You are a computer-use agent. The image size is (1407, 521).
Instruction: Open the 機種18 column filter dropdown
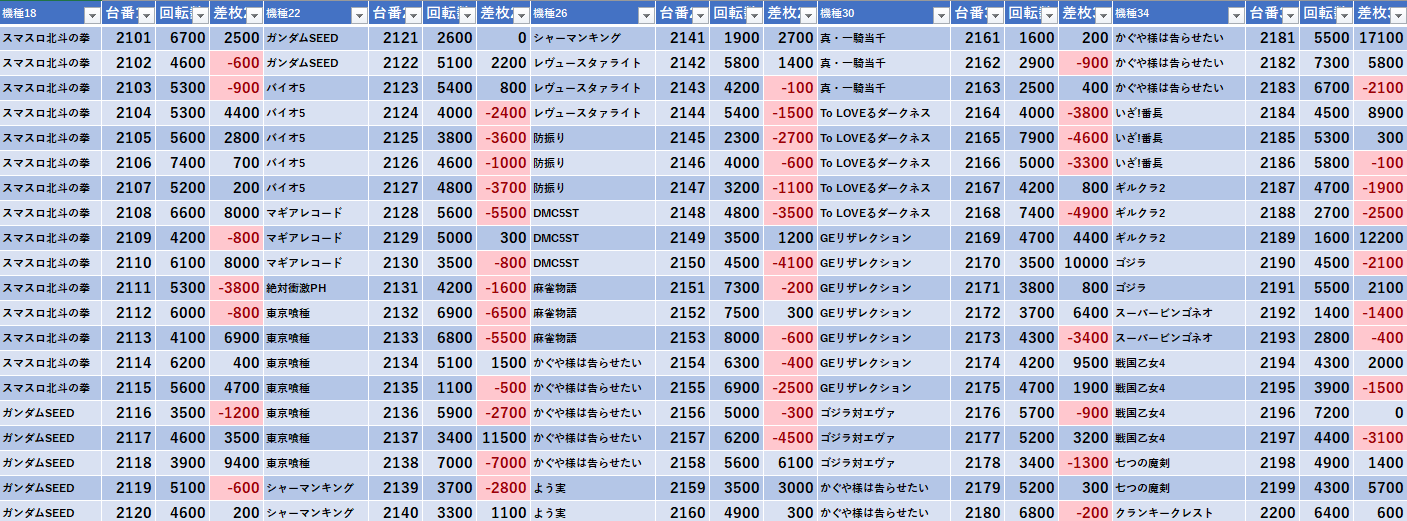[x=92, y=15]
